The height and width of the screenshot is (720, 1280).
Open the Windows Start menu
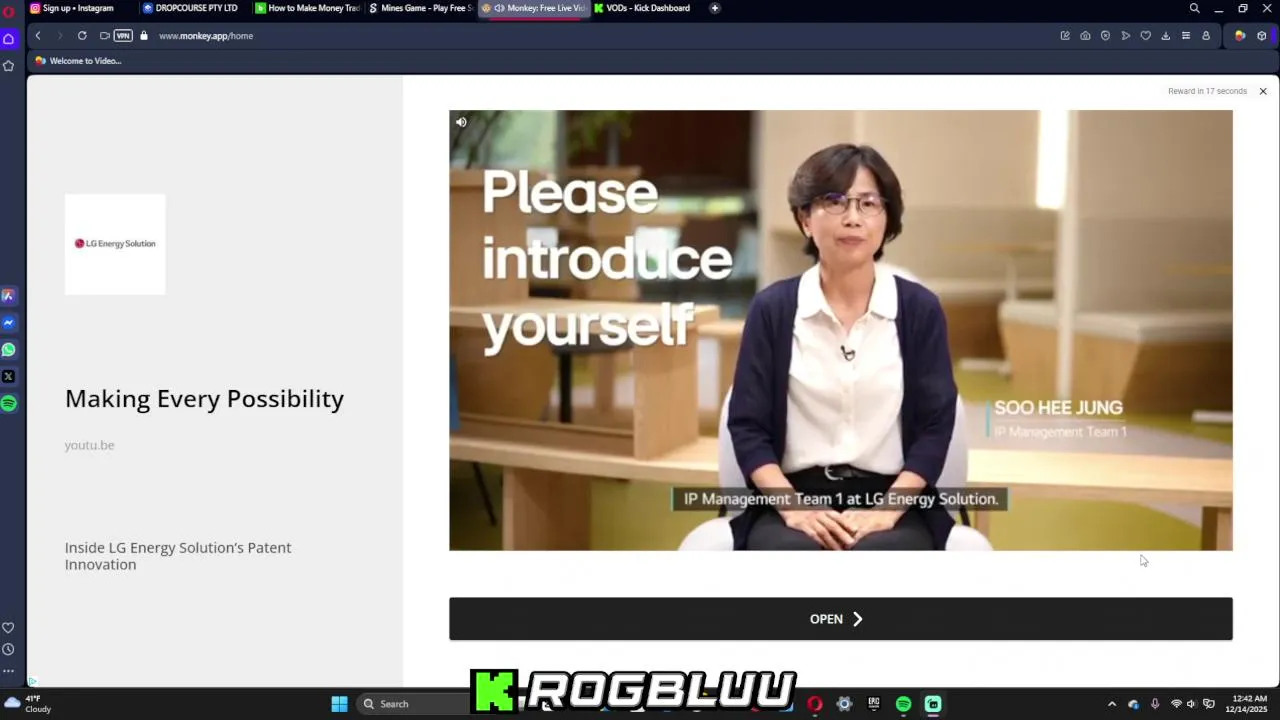(x=339, y=704)
